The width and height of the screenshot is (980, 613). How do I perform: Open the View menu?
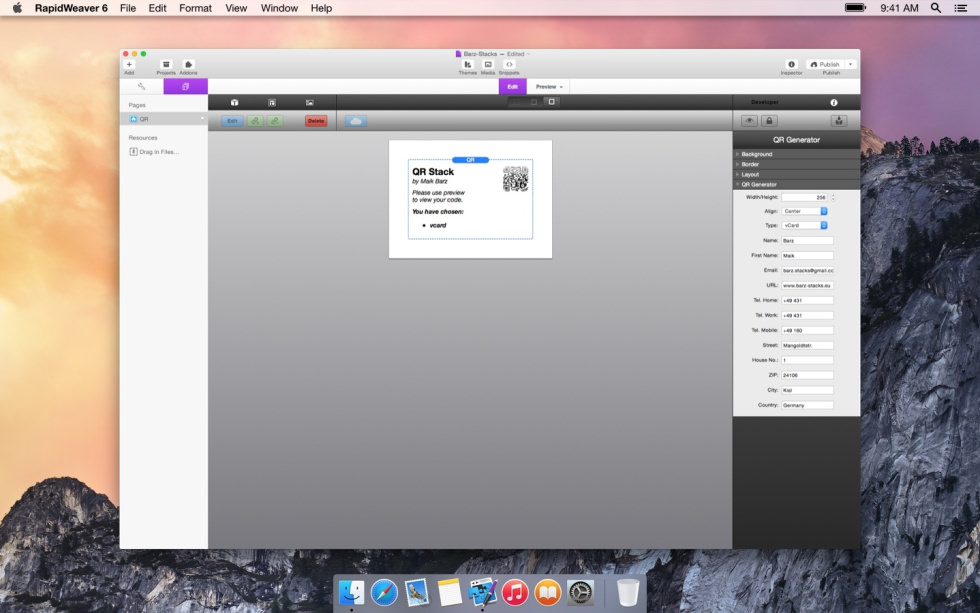[236, 8]
